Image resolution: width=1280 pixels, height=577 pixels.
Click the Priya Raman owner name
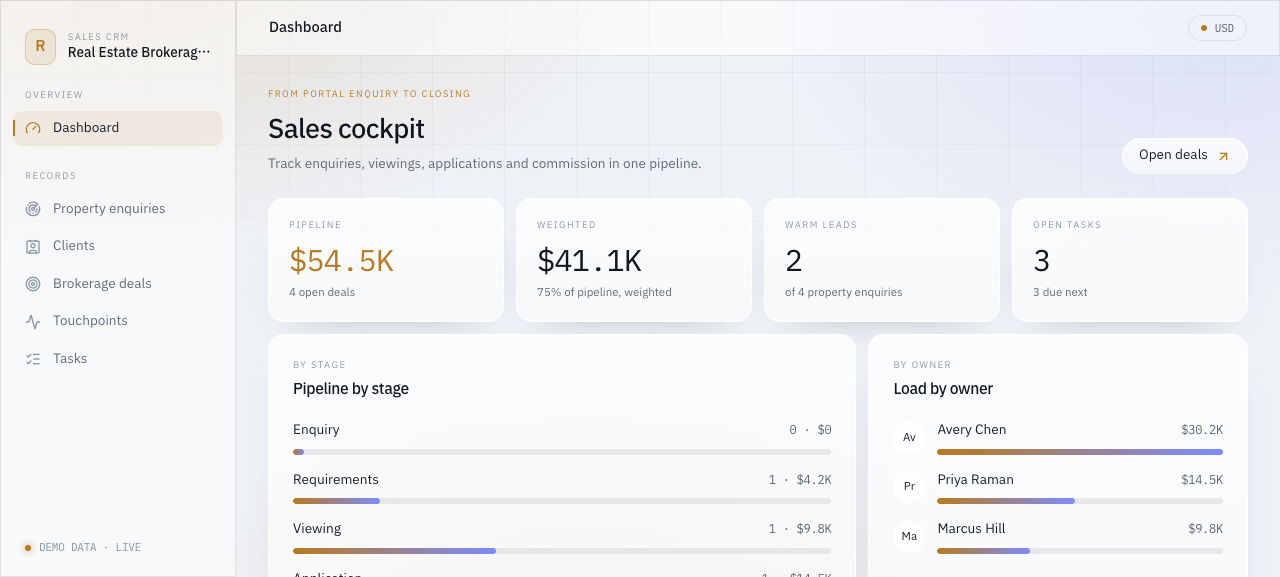(x=975, y=480)
